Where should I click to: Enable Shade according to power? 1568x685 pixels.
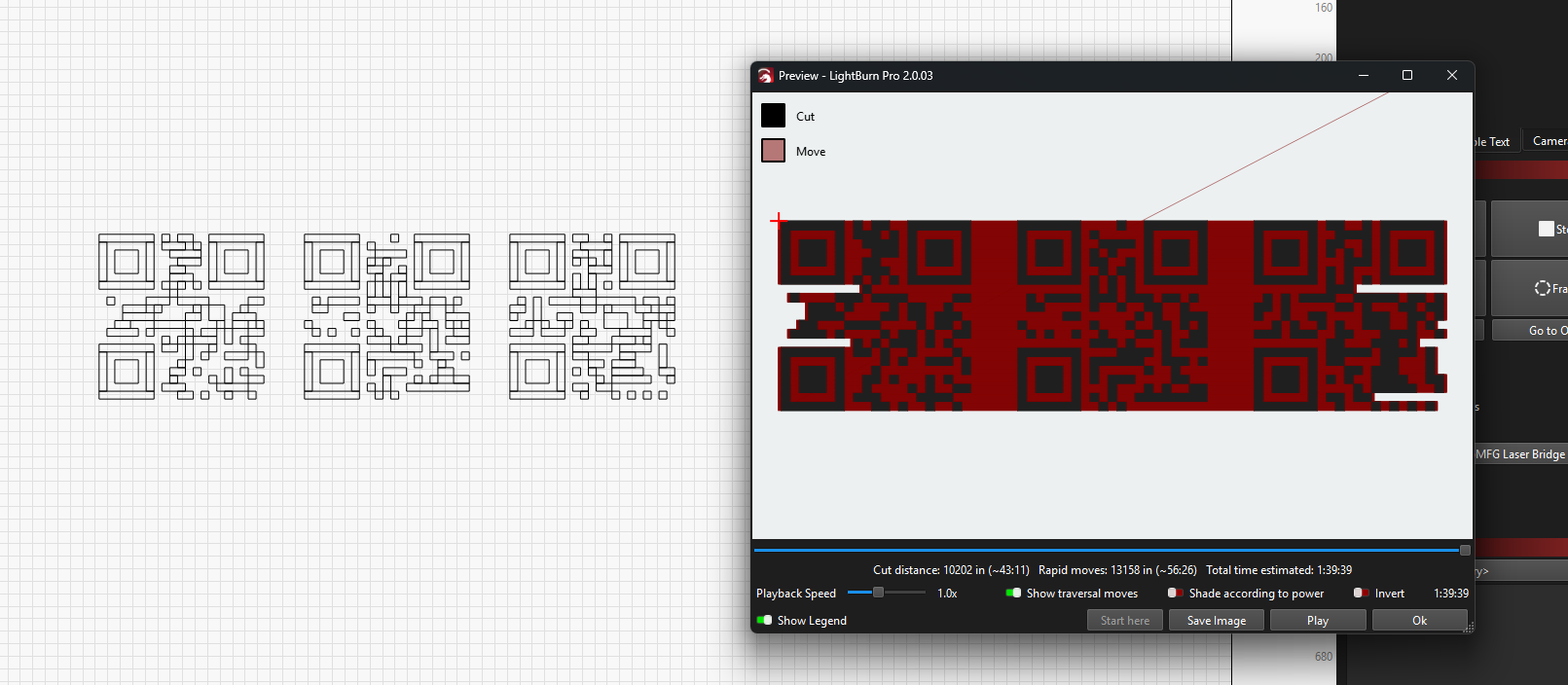(1176, 594)
